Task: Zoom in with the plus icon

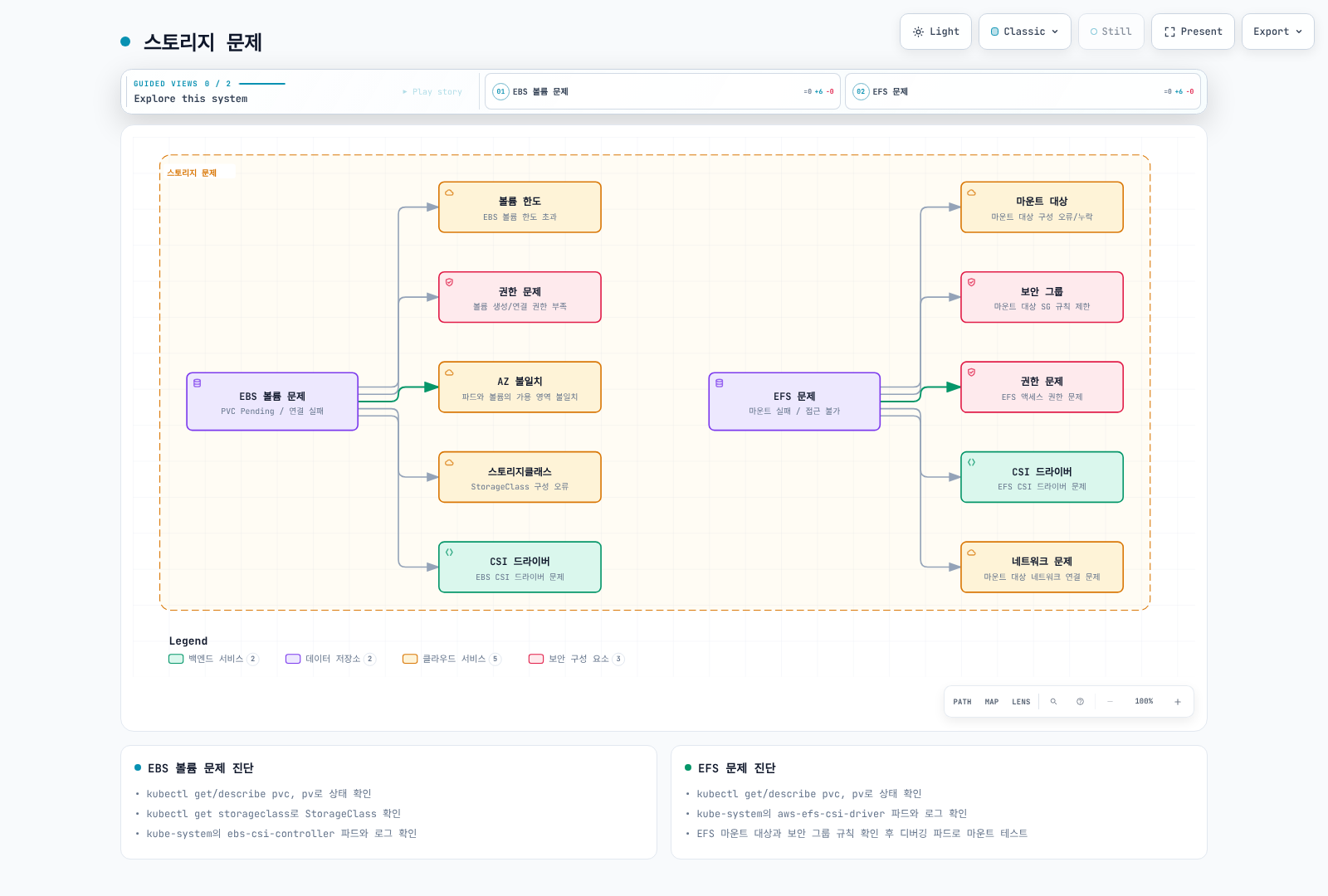Action: (x=1177, y=702)
